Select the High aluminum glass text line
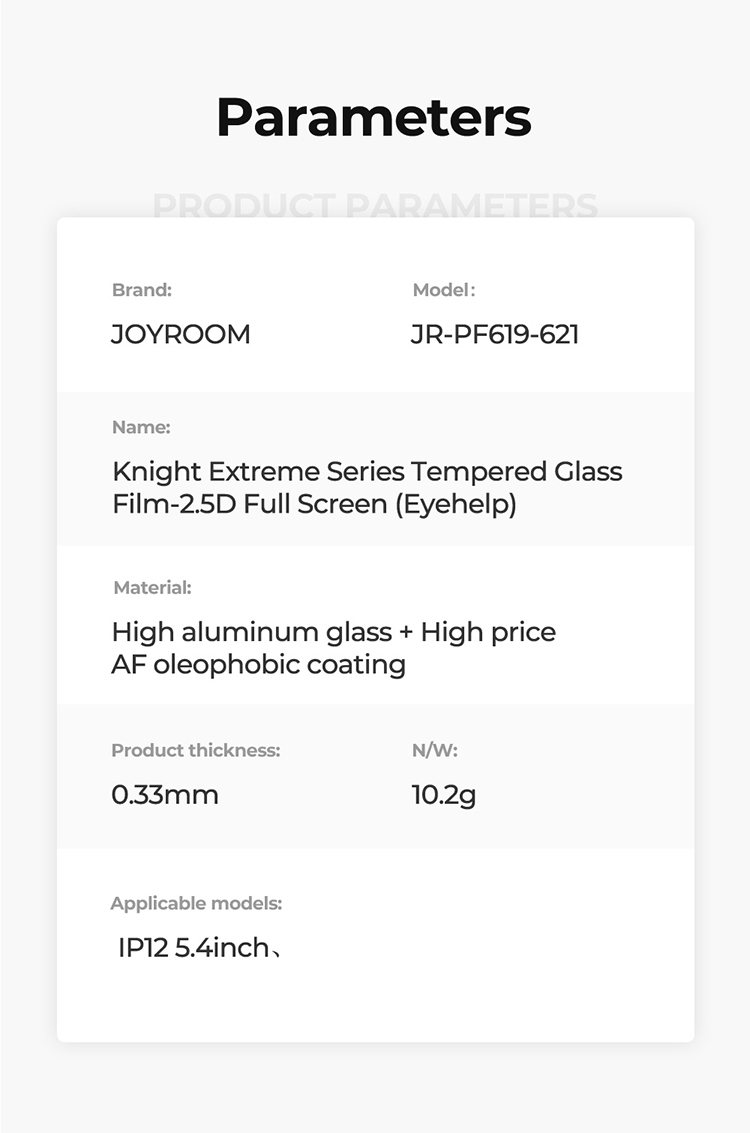 334,632
